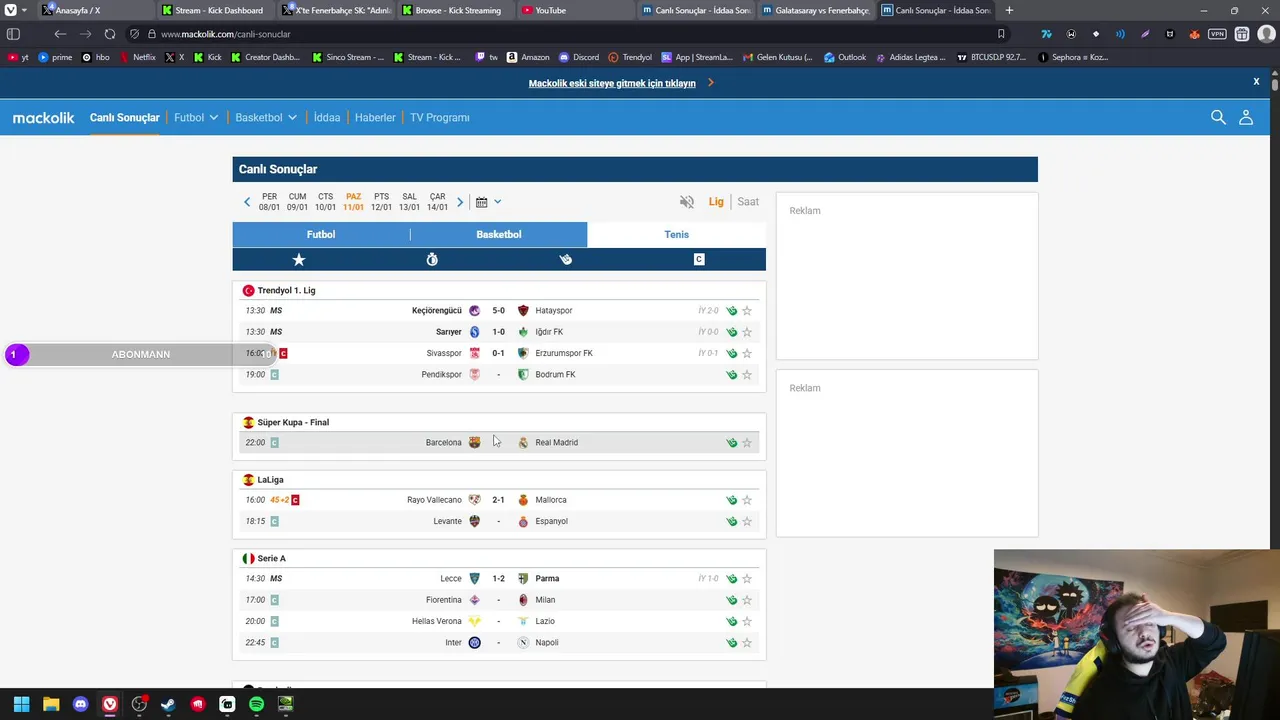
Task: Open the İddaa menu item
Action: click(327, 118)
